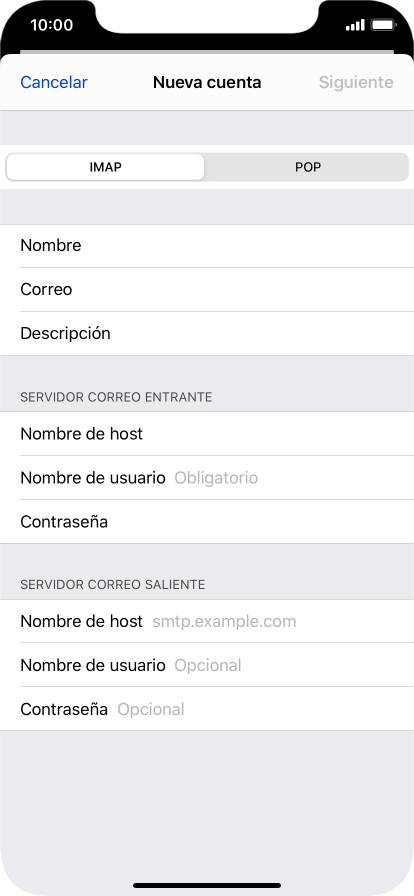Select outgoing Nombre de usuario Opcional field
This screenshot has width=414, height=896.
point(207,665)
